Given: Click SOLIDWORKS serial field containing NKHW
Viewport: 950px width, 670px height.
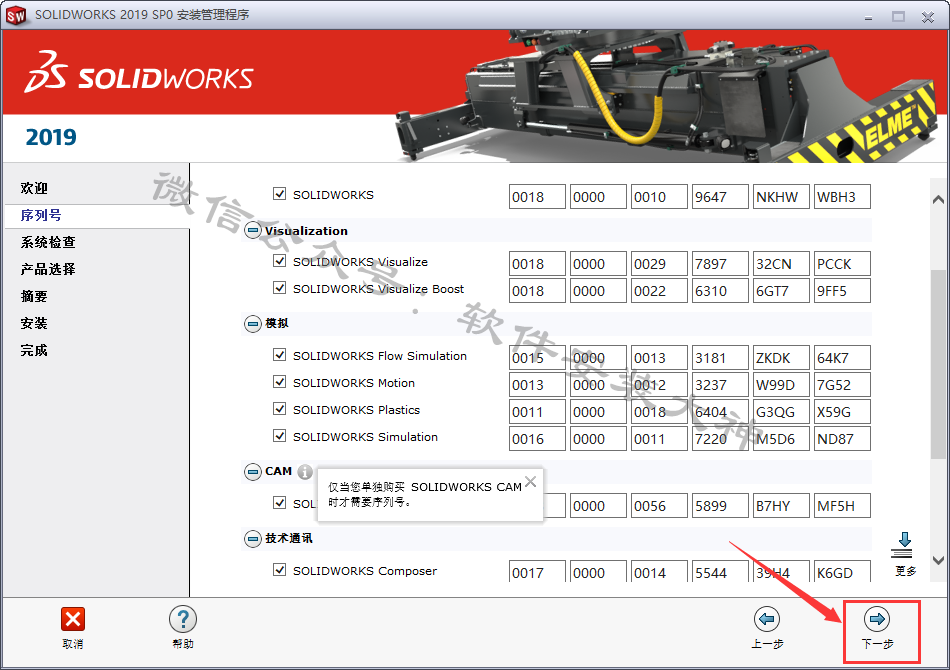Looking at the screenshot, I should point(781,197).
